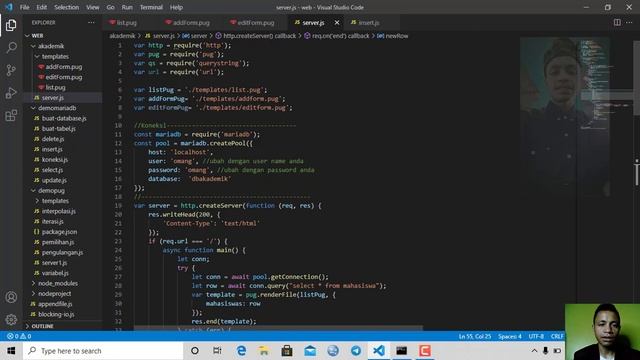Open buat-database.js in the explorer

pyautogui.click(x=64, y=118)
